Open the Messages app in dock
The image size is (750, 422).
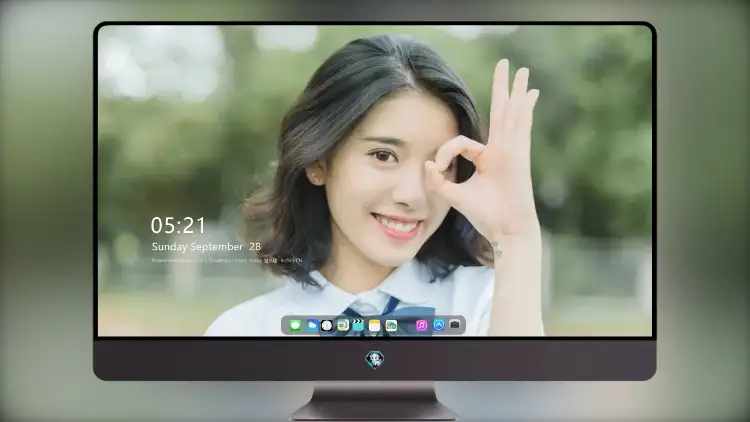295,326
